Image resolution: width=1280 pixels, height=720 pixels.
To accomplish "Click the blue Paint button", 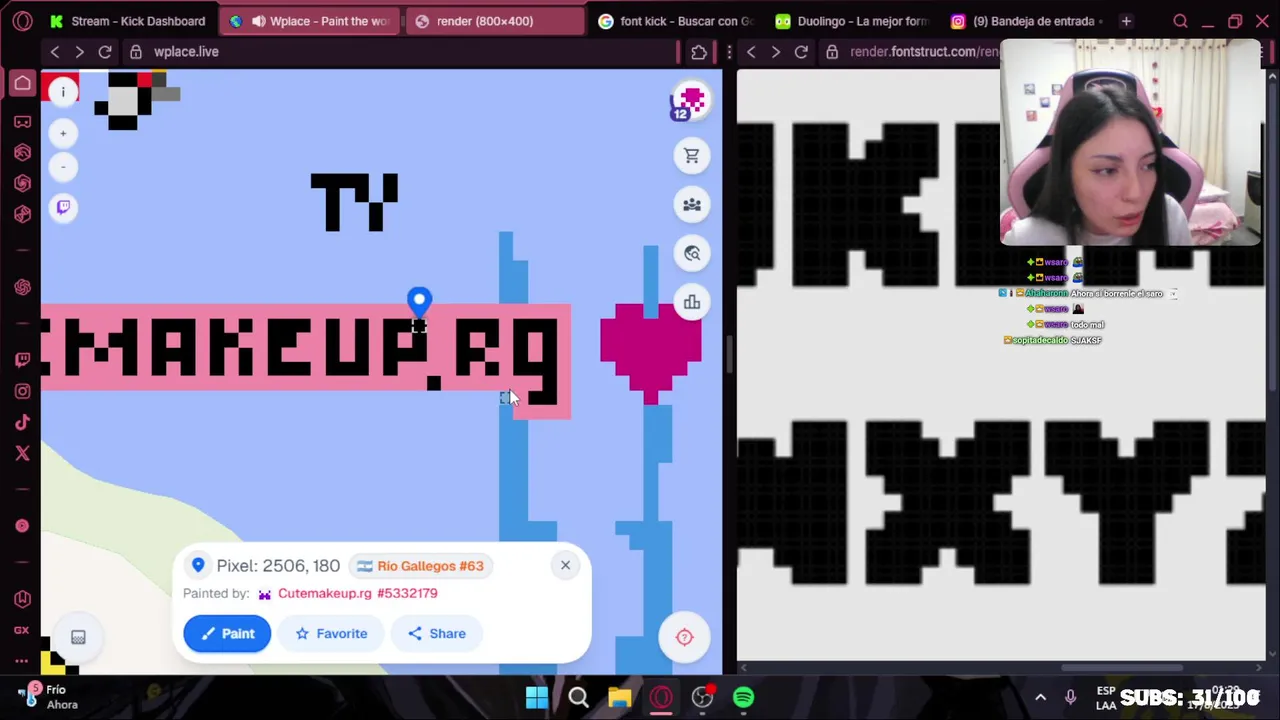I will point(227,633).
